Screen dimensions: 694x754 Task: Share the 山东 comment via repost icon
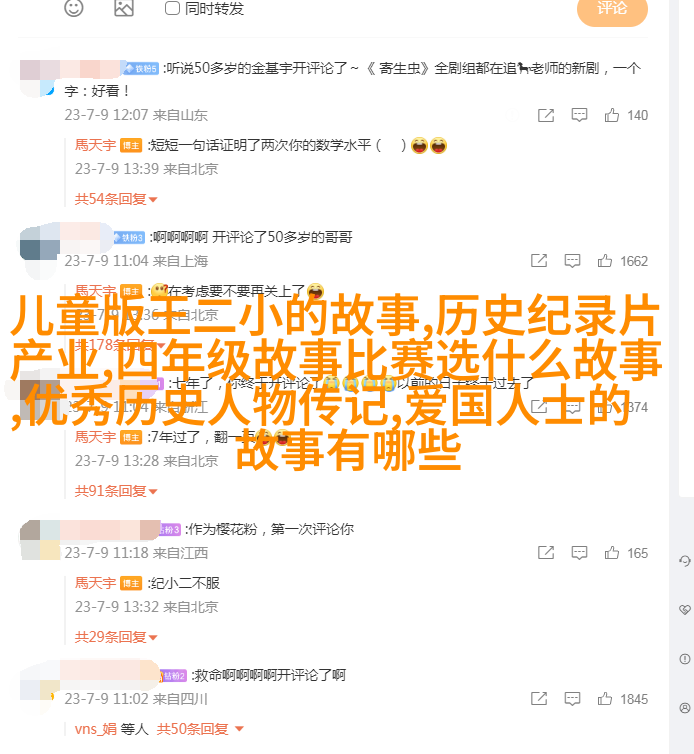pyautogui.click(x=546, y=115)
